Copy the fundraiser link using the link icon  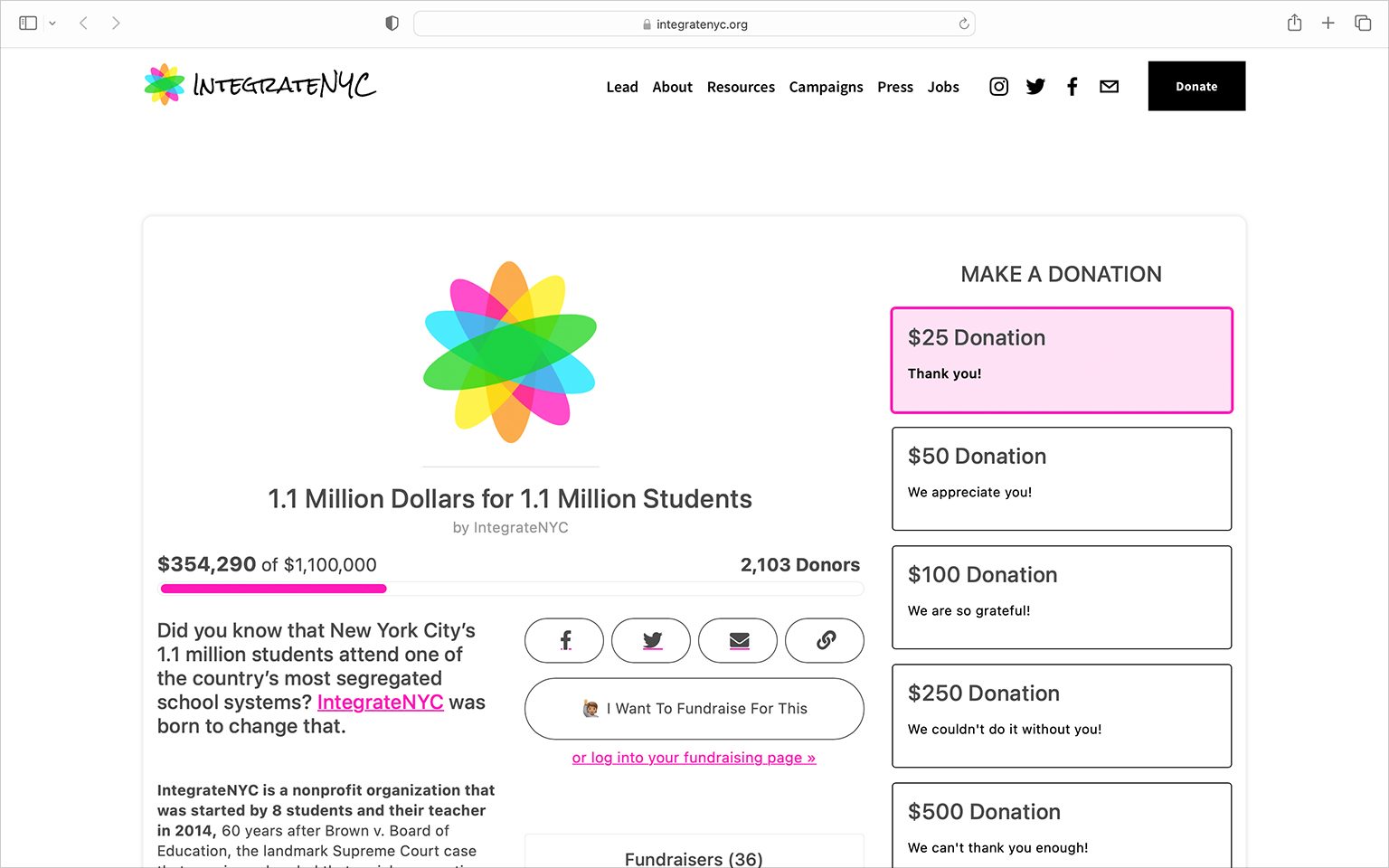825,640
